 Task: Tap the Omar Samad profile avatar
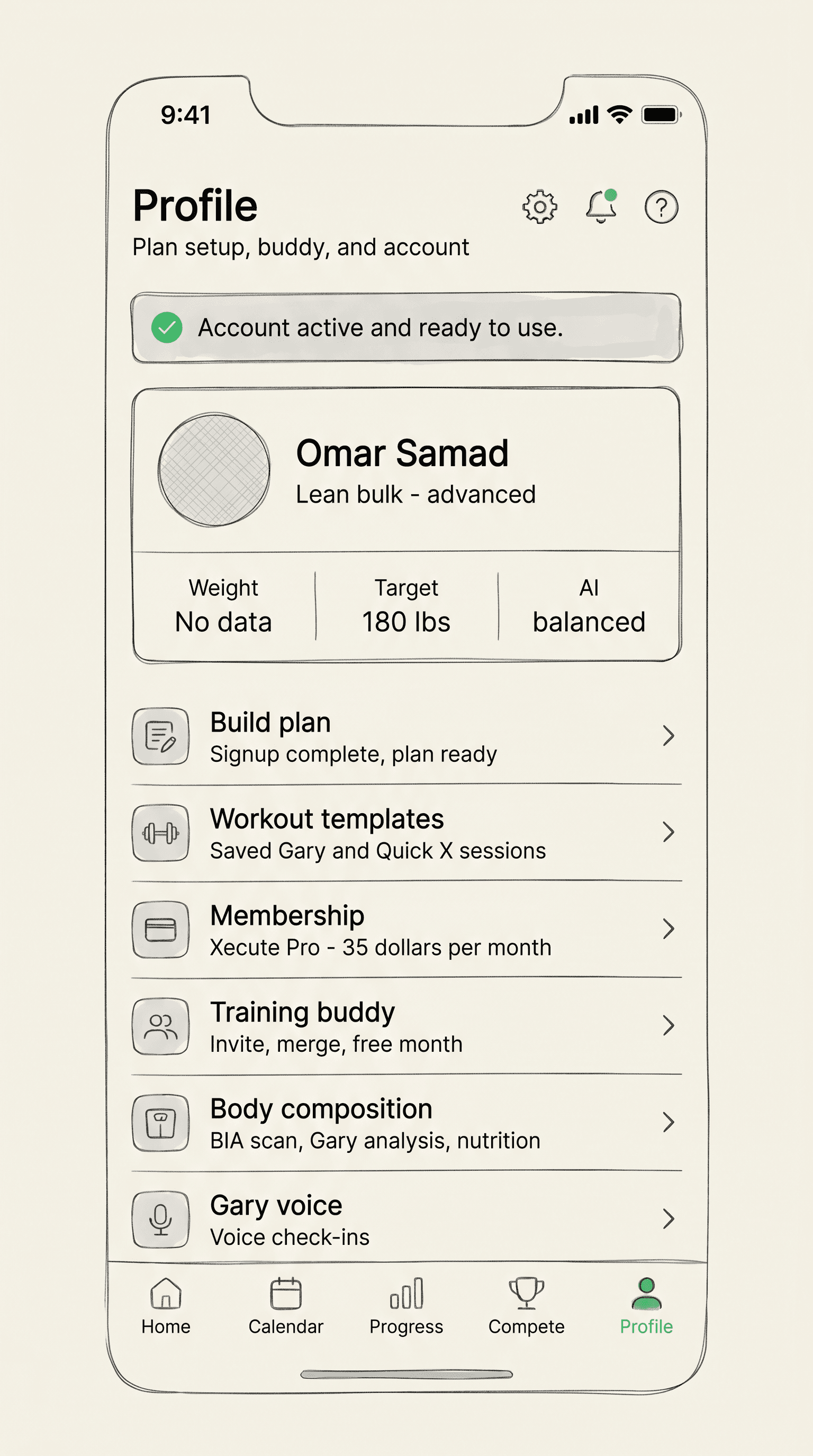pos(214,470)
